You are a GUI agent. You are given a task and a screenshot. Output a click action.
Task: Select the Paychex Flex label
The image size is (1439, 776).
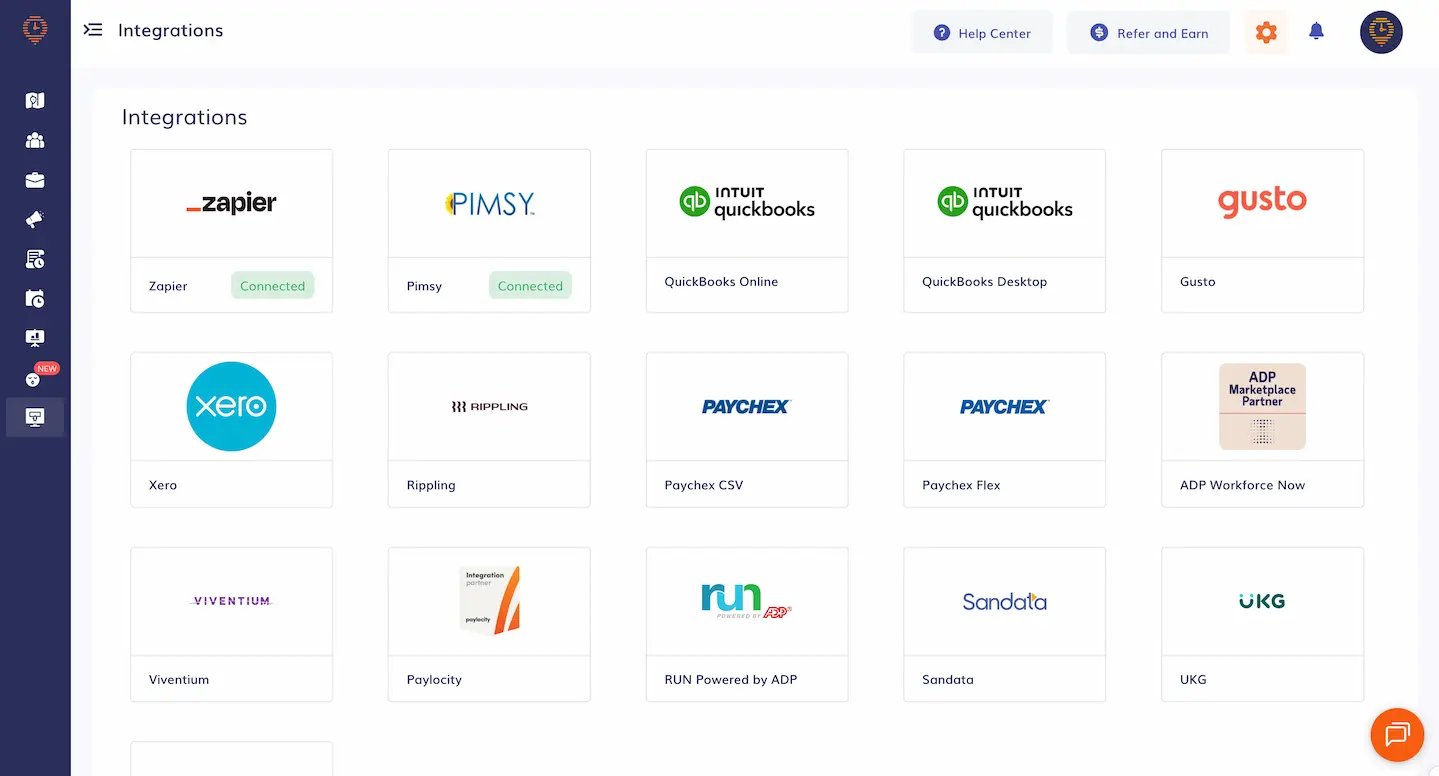[x=961, y=485]
